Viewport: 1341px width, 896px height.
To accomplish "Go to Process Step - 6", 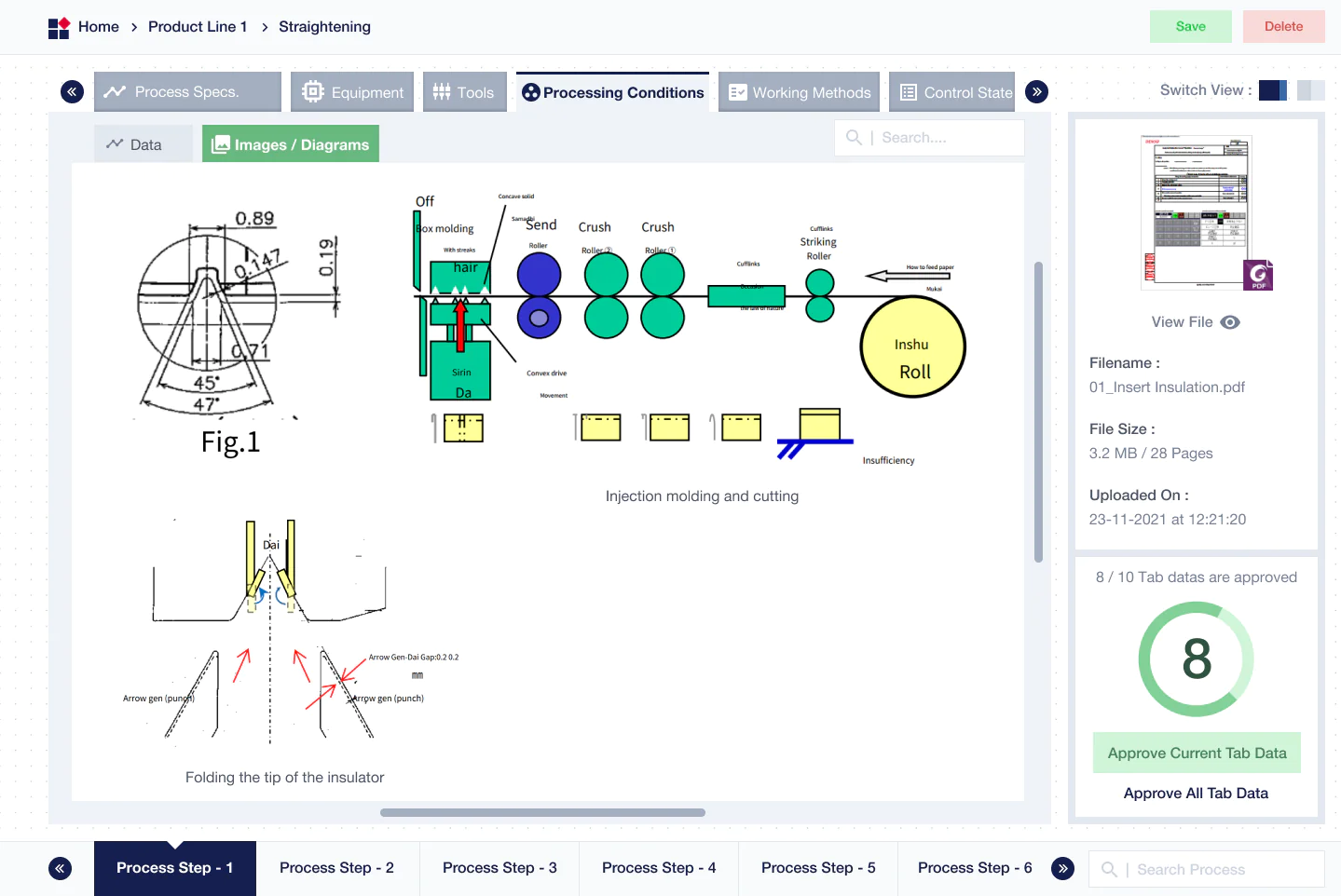I will coord(975,869).
